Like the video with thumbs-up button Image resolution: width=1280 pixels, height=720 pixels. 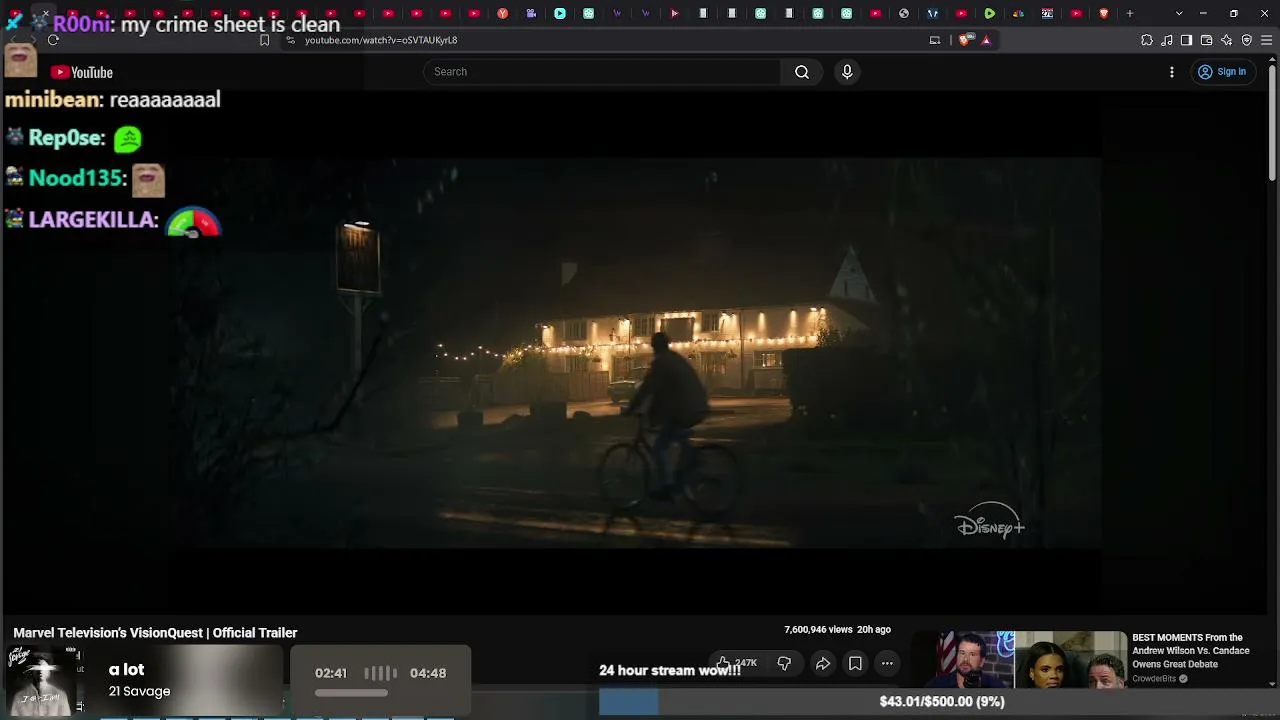pos(737,663)
